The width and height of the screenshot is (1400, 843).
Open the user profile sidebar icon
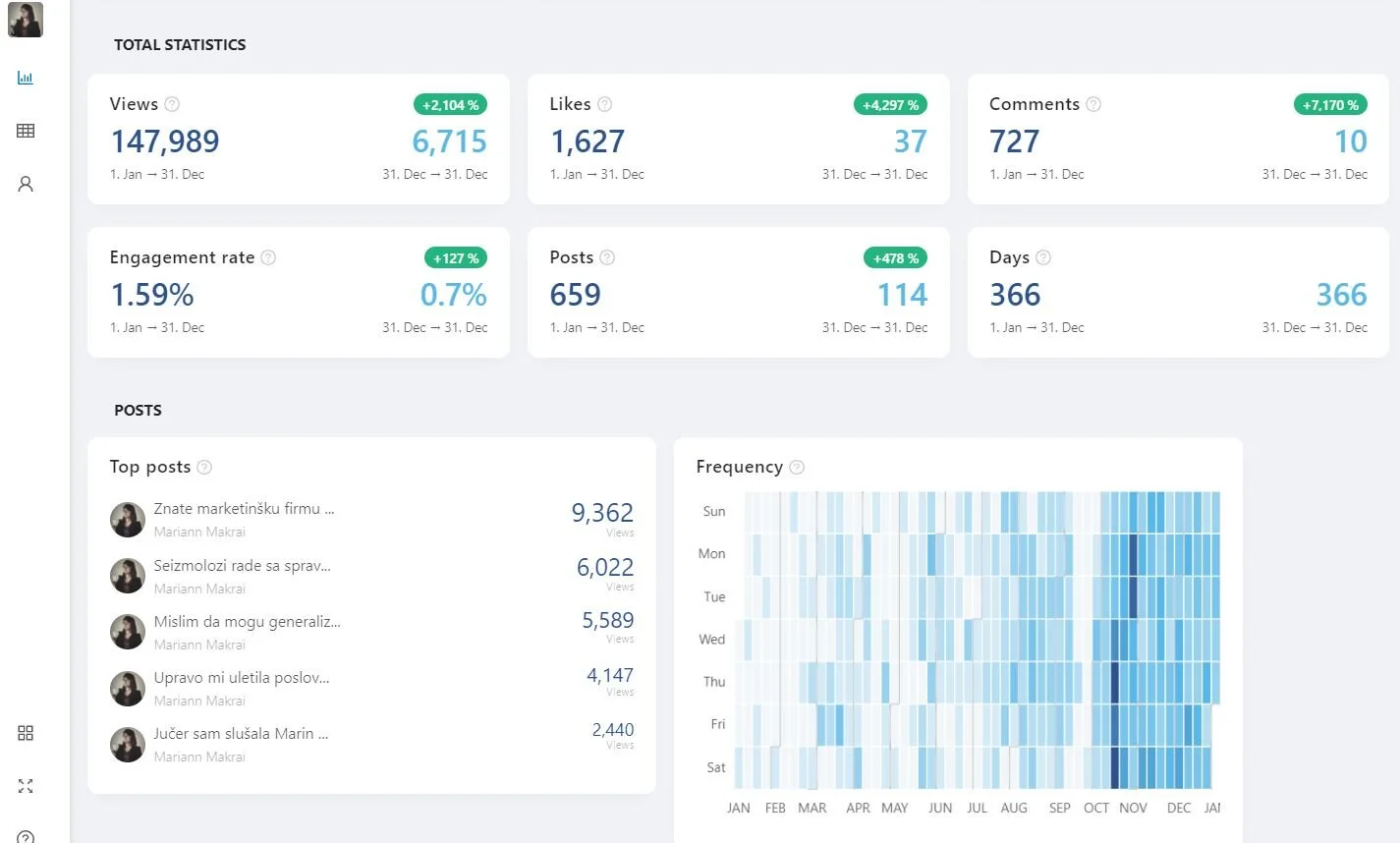coord(26,184)
